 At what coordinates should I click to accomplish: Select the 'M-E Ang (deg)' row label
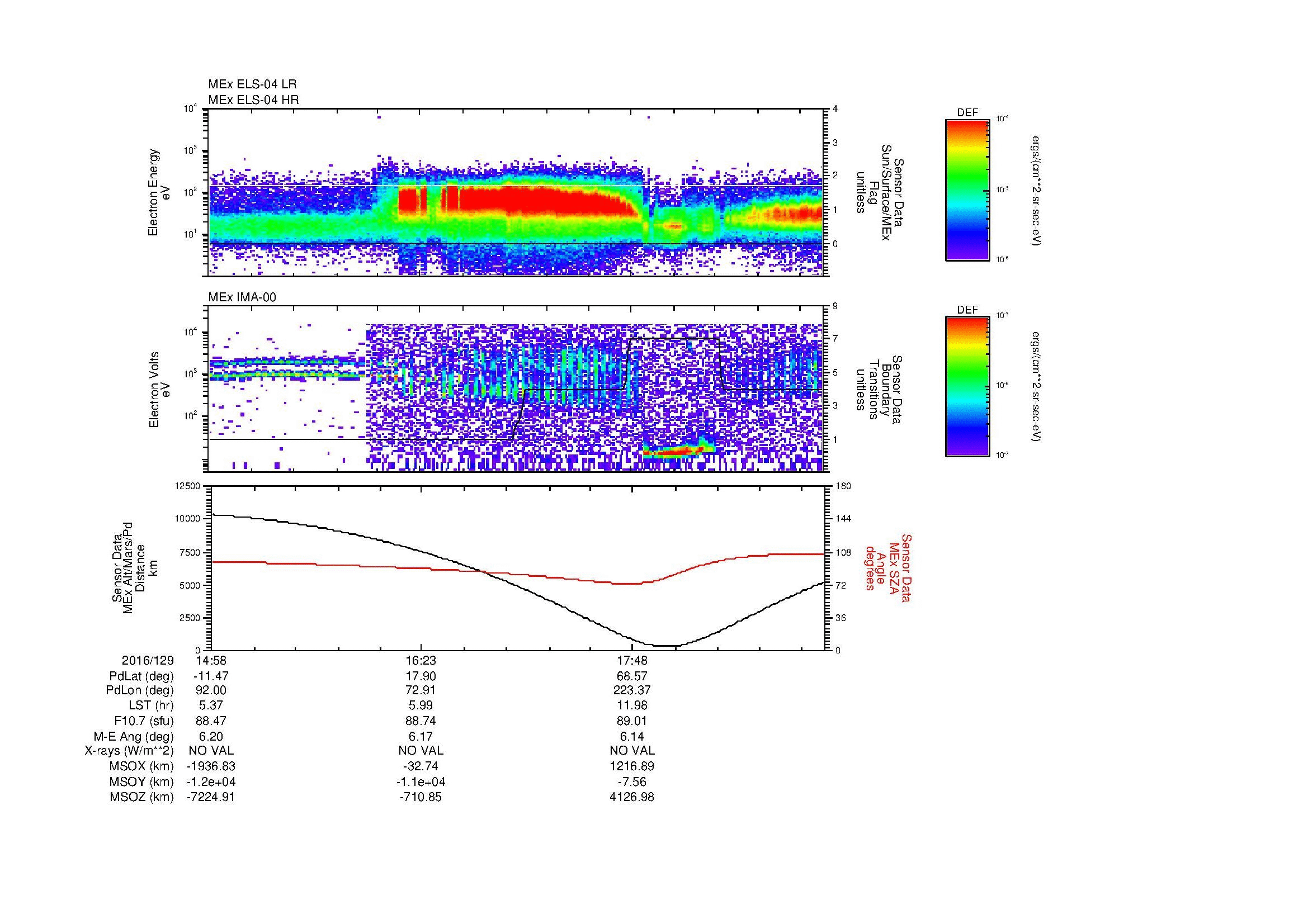click(133, 736)
